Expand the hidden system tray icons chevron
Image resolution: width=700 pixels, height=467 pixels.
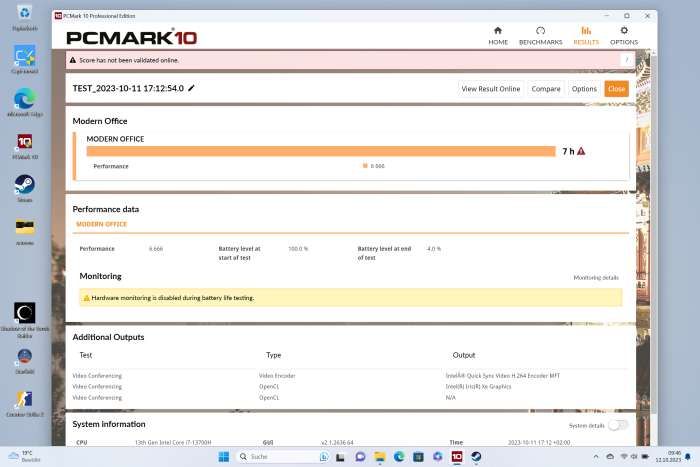tap(596, 456)
